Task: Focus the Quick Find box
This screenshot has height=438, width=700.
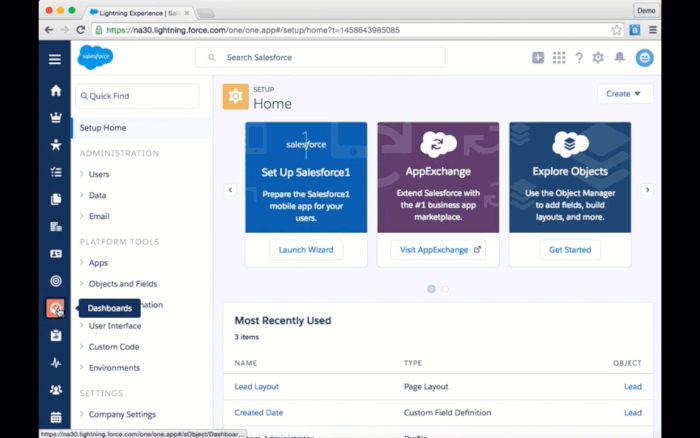Action: [138, 96]
